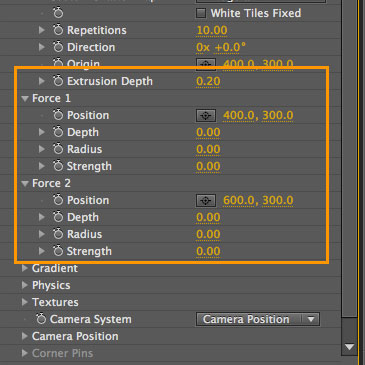Expand the Direction property
Image resolution: width=365 pixels, height=365 pixels.
42,47
